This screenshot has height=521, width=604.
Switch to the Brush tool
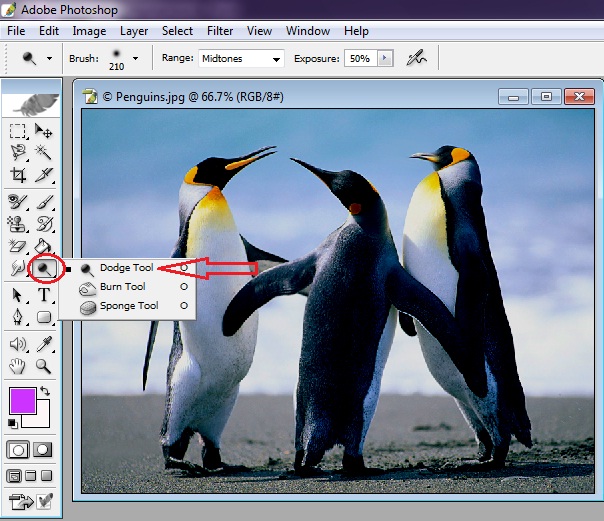pyautogui.click(x=44, y=202)
